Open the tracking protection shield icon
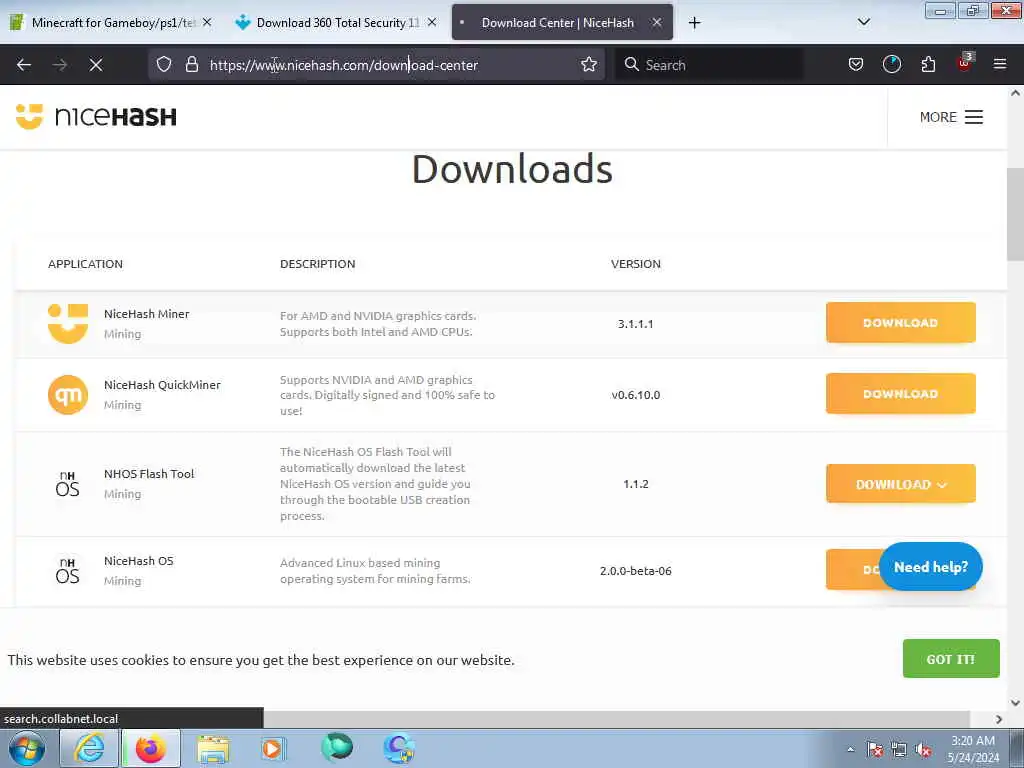Image resolution: width=1024 pixels, height=768 pixels. point(164,64)
